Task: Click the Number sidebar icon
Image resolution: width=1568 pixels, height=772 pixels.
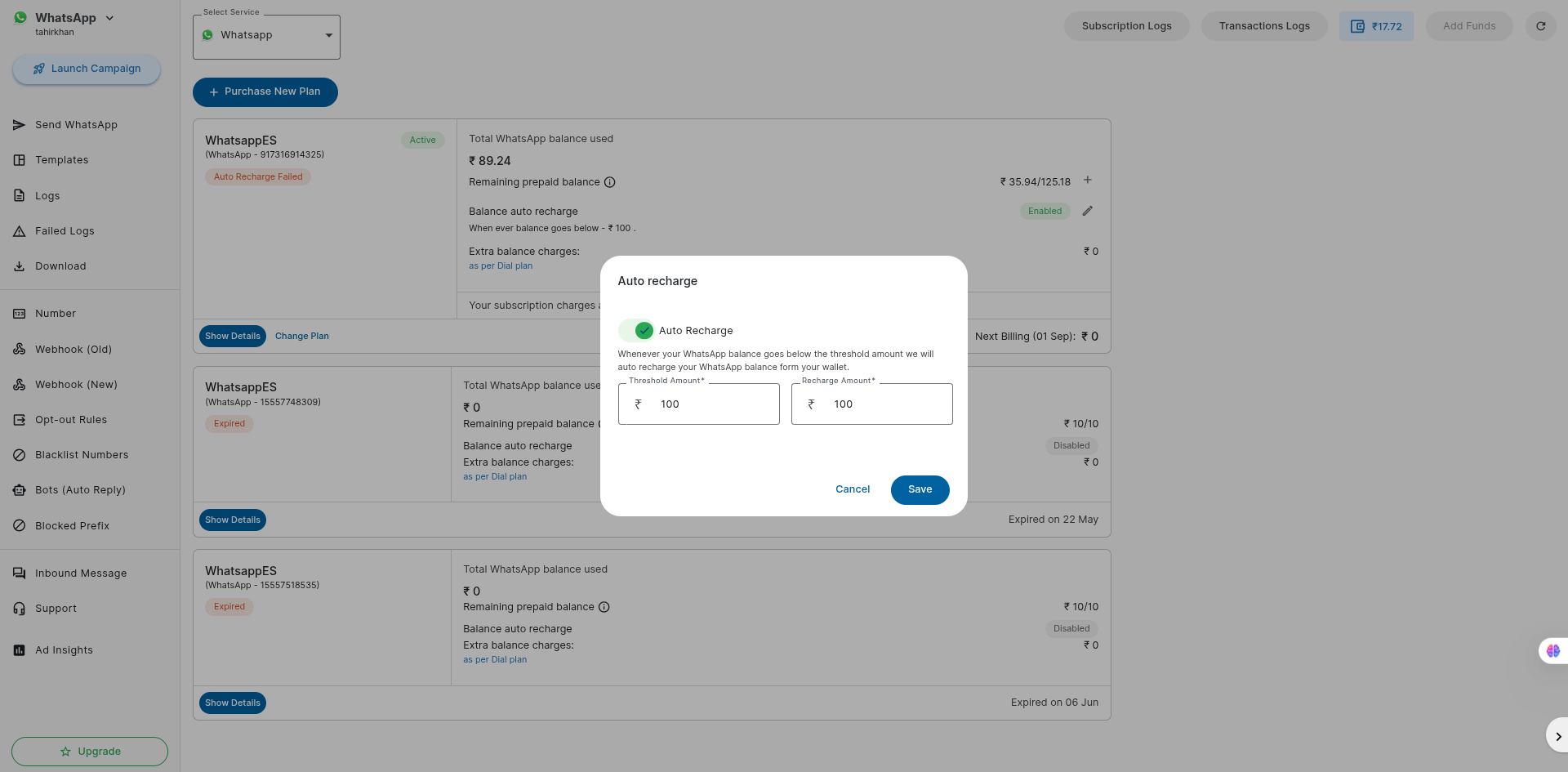Action: tap(19, 314)
